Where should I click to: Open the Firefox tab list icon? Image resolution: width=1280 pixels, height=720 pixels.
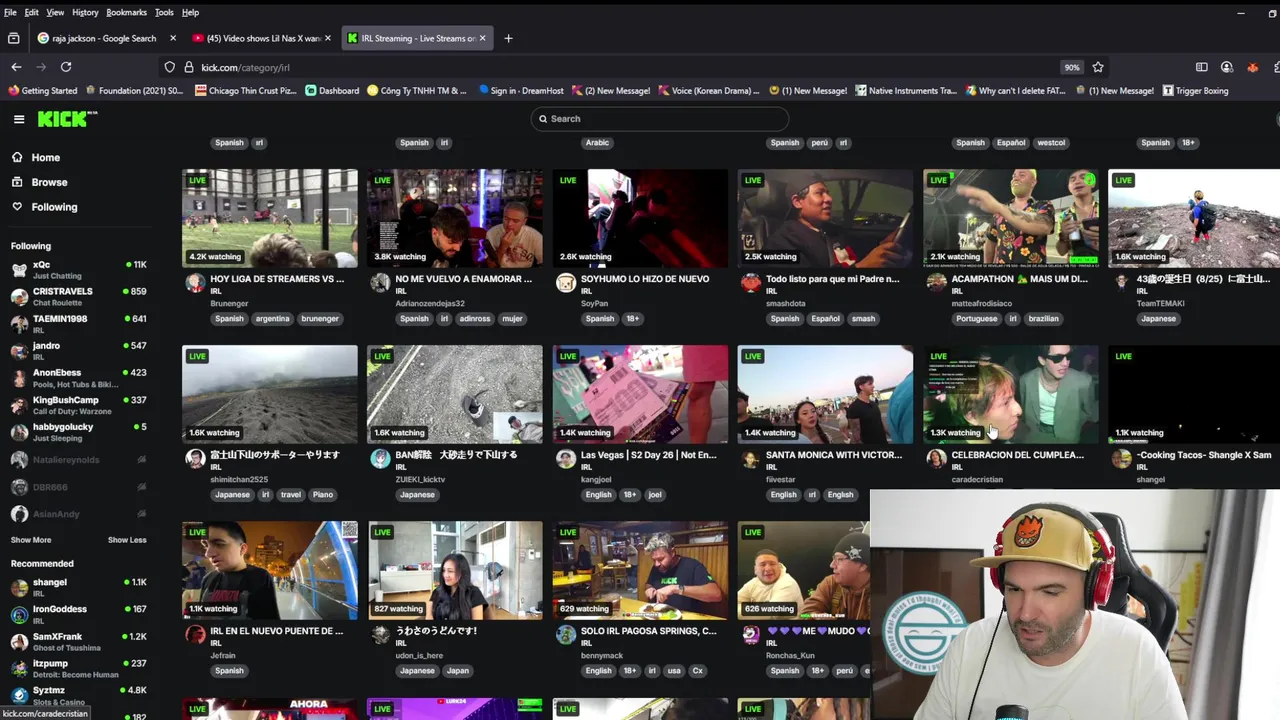click(13, 38)
